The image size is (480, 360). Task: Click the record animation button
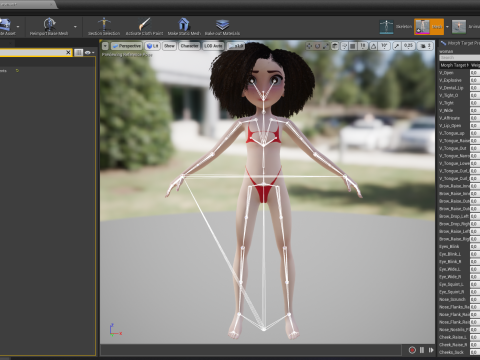coord(412,350)
